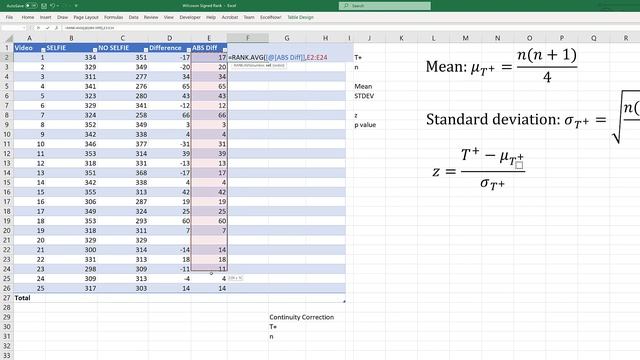Open the Acrobat tab
This screenshot has width=640, height=360.
tap(230, 17)
